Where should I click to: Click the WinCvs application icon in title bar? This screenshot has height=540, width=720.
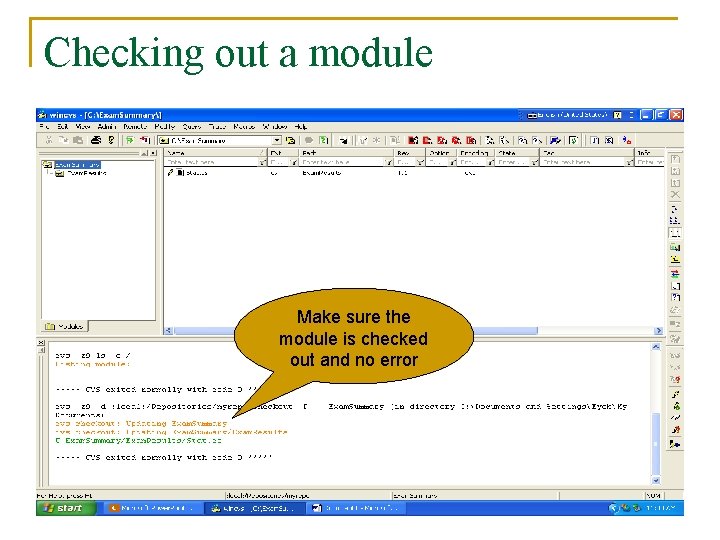tap(42, 114)
